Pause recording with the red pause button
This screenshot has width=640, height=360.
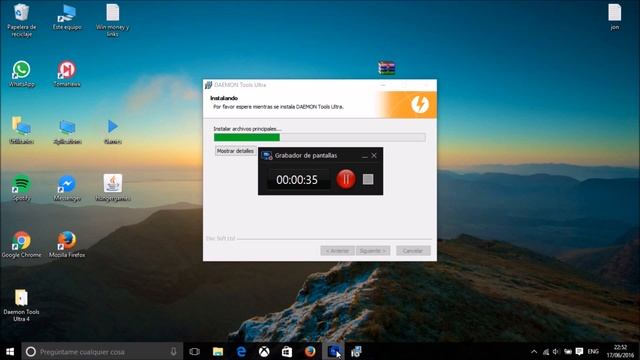(x=346, y=179)
